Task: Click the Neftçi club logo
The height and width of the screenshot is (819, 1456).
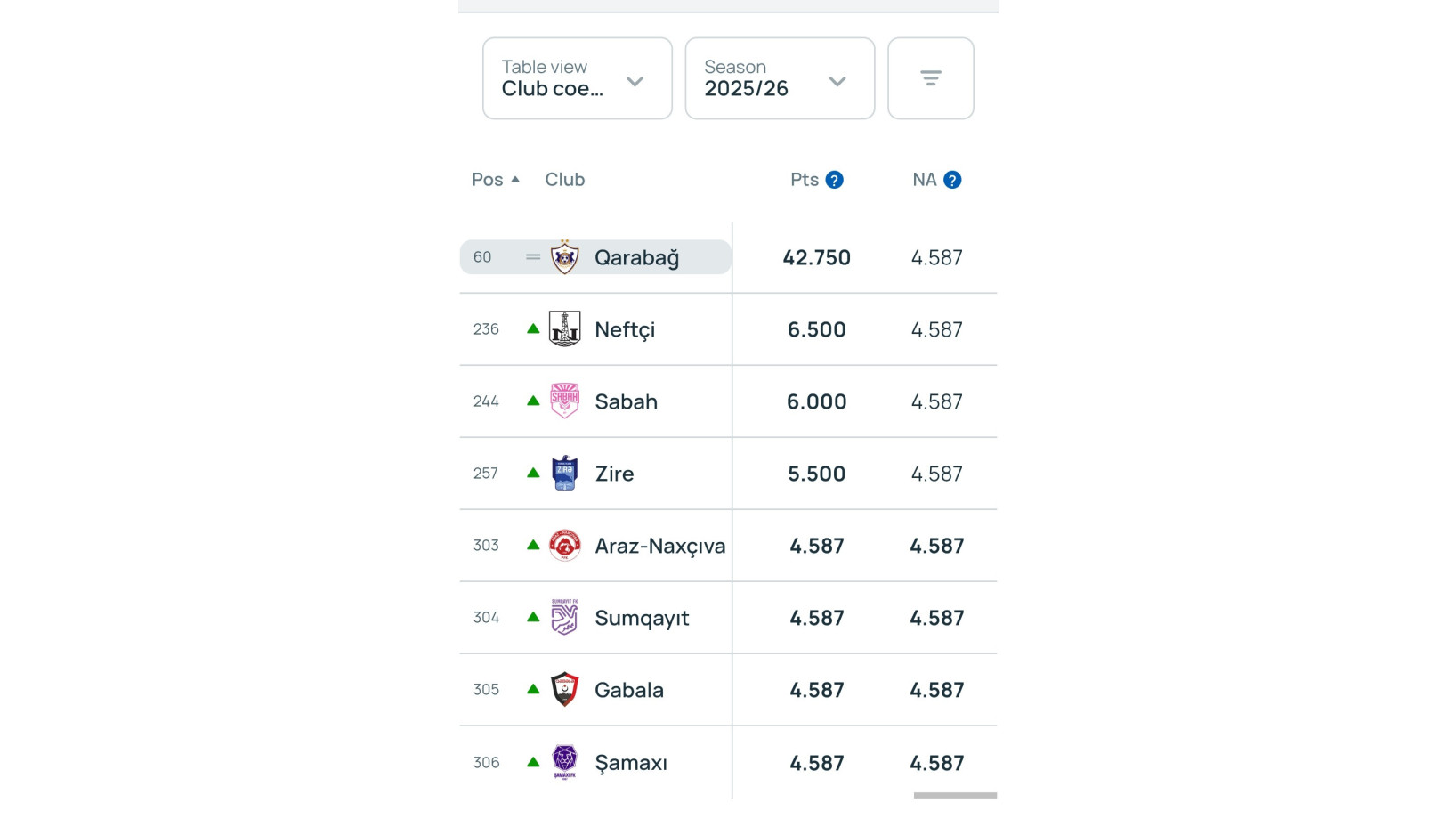Action: click(564, 329)
